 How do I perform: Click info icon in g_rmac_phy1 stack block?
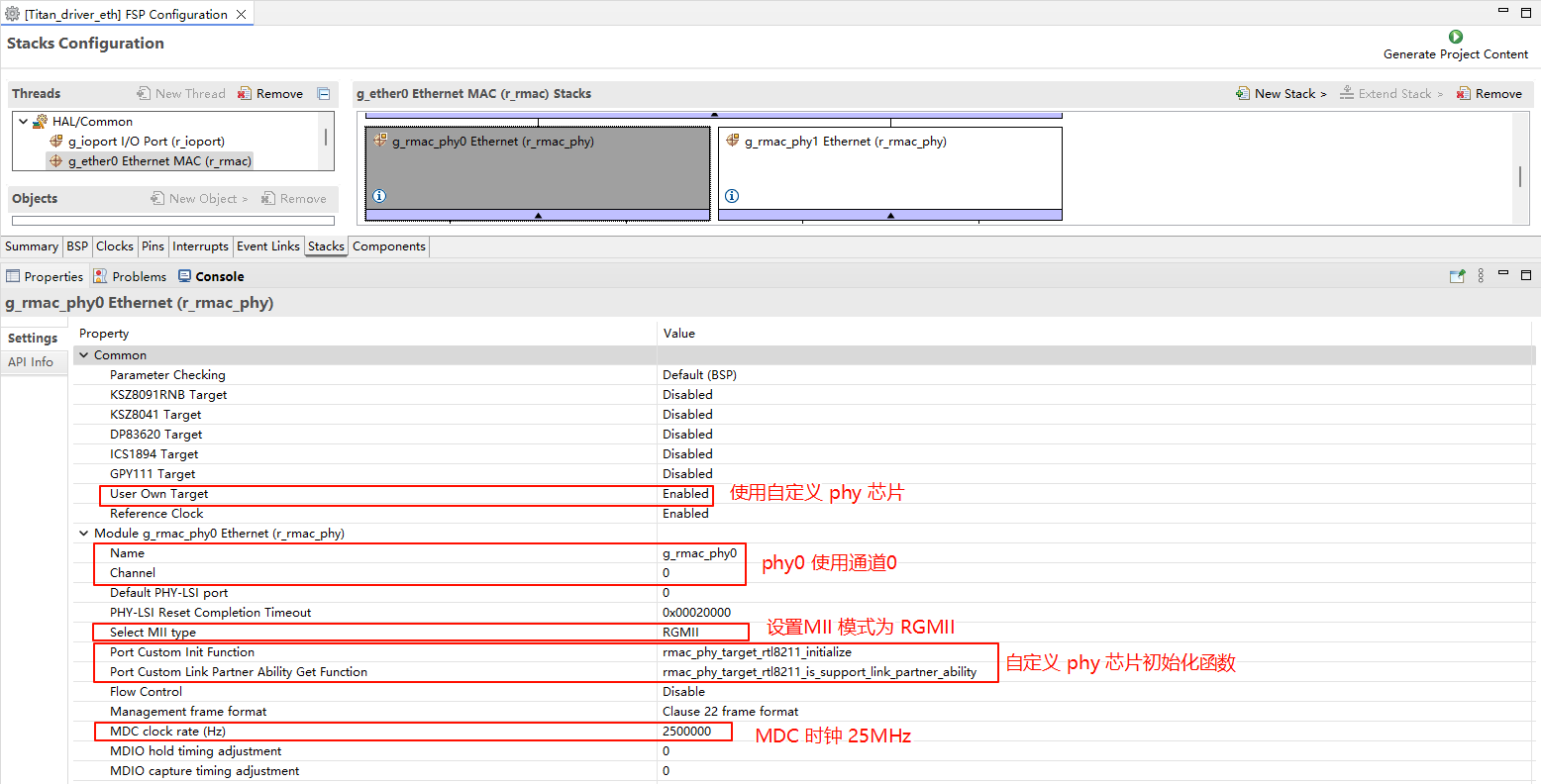click(x=732, y=196)
